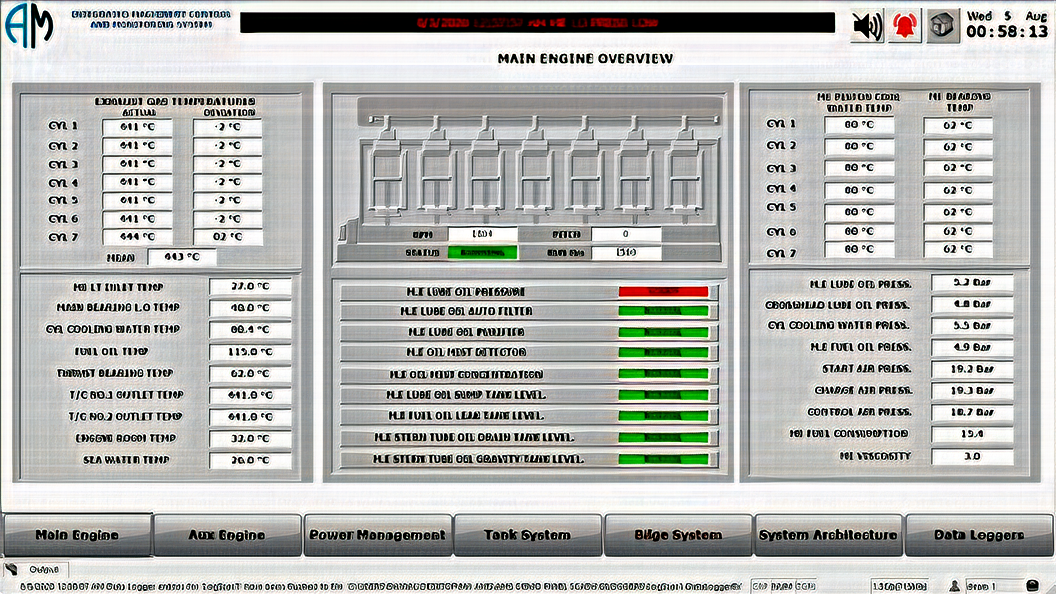The width and height of the screenshot is (1056, 594).
Task: Click the black alarm message banner at top
Action: [x=537, y=22]
